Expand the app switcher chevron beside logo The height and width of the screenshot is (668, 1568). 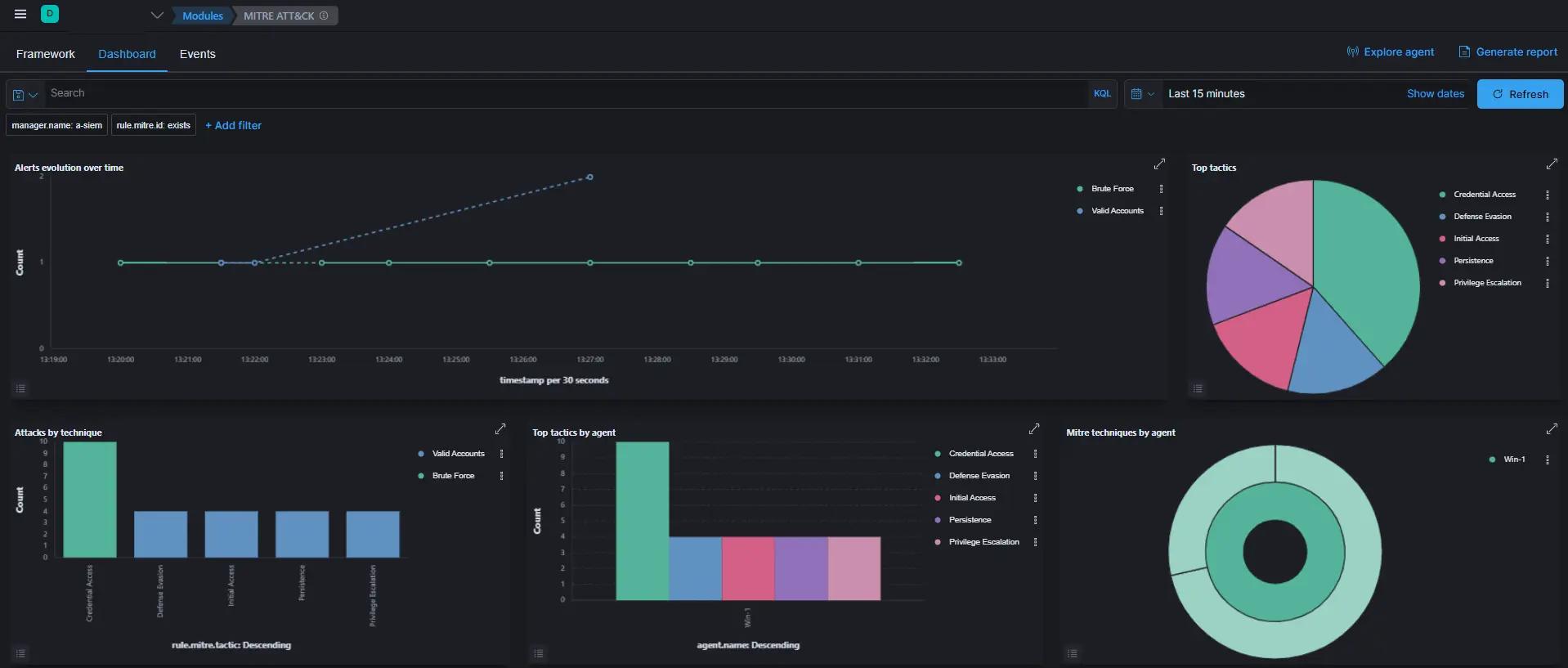157,16
